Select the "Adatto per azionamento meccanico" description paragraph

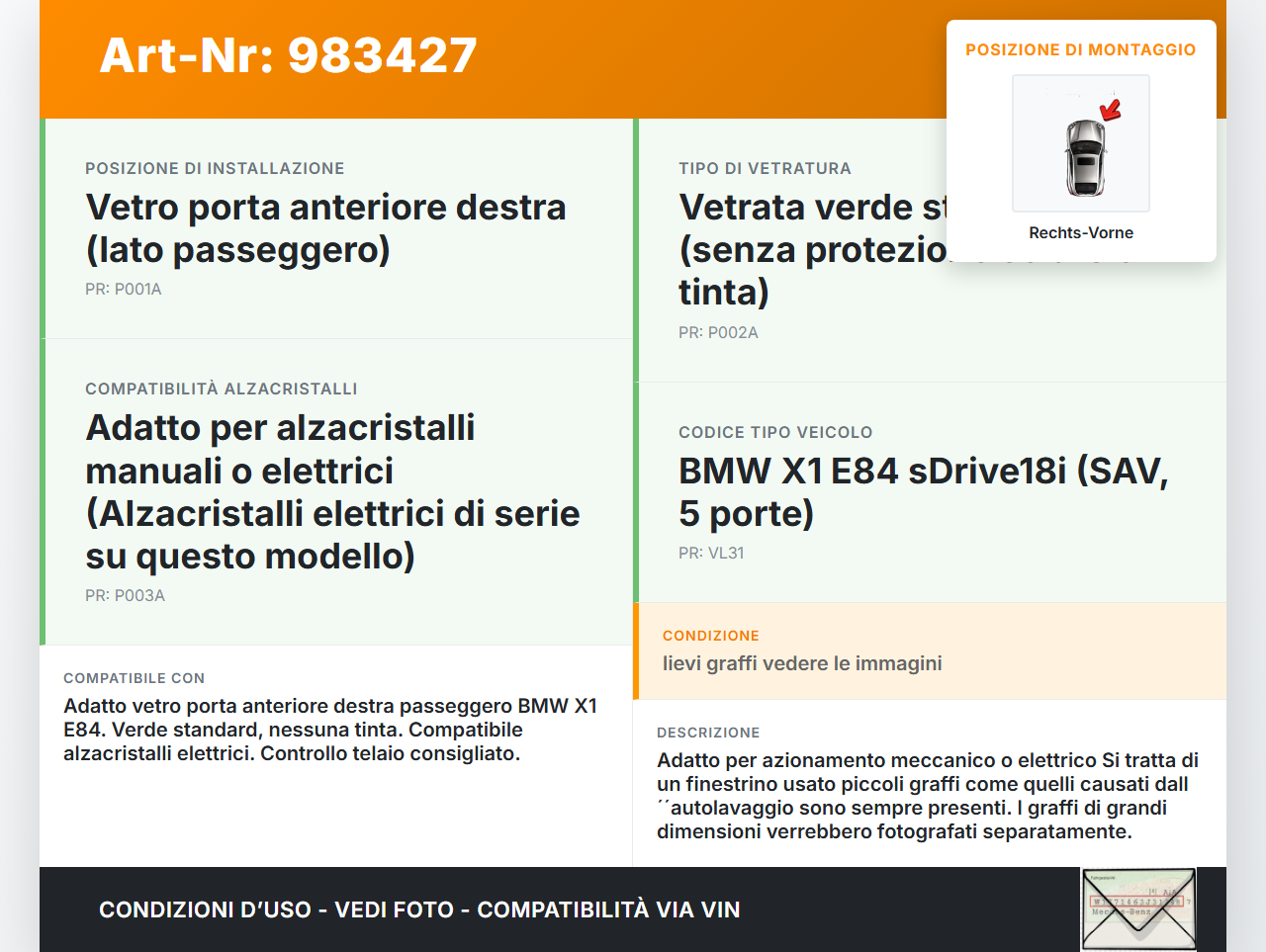tap(928, 796)
